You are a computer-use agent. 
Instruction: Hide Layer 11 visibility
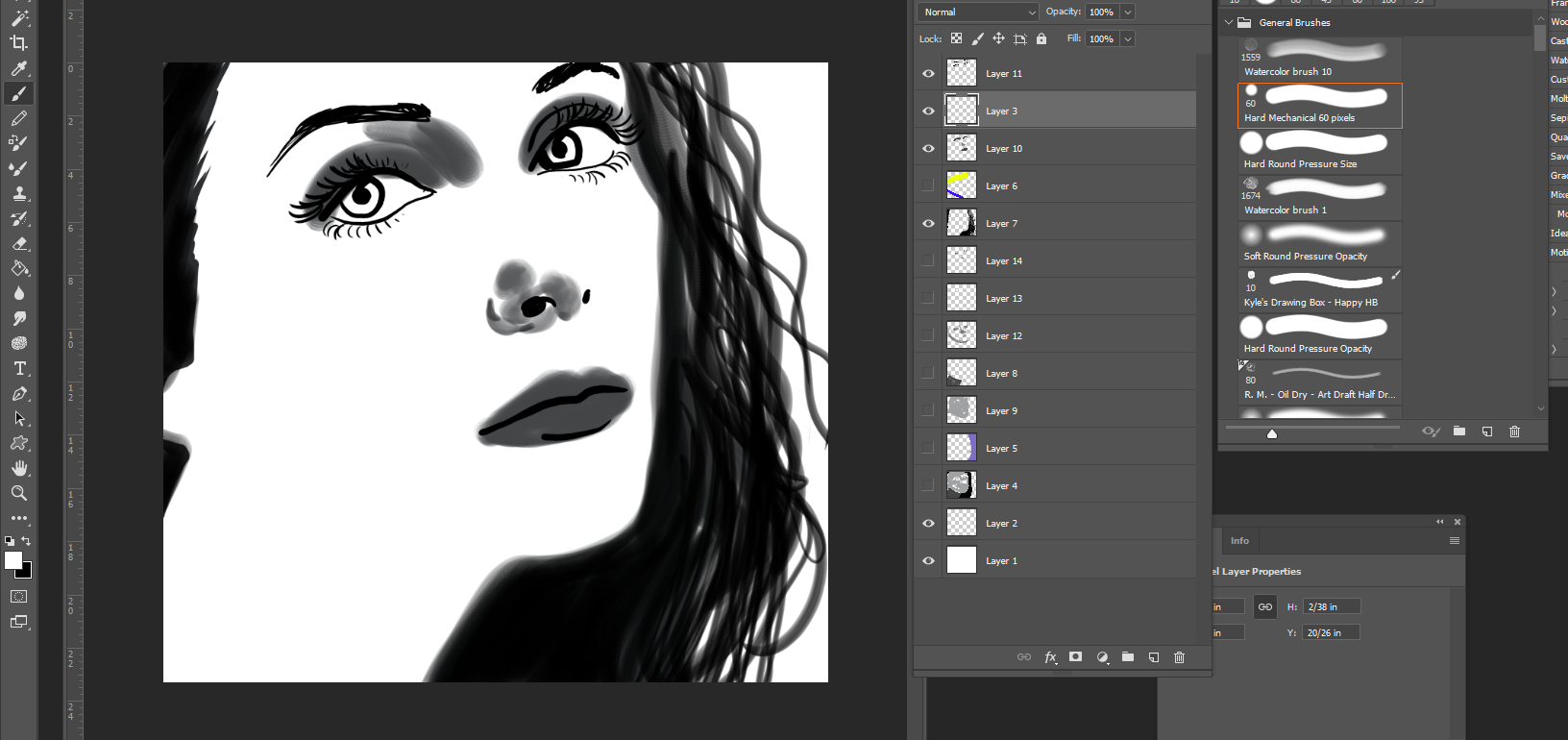coord(928,74)
